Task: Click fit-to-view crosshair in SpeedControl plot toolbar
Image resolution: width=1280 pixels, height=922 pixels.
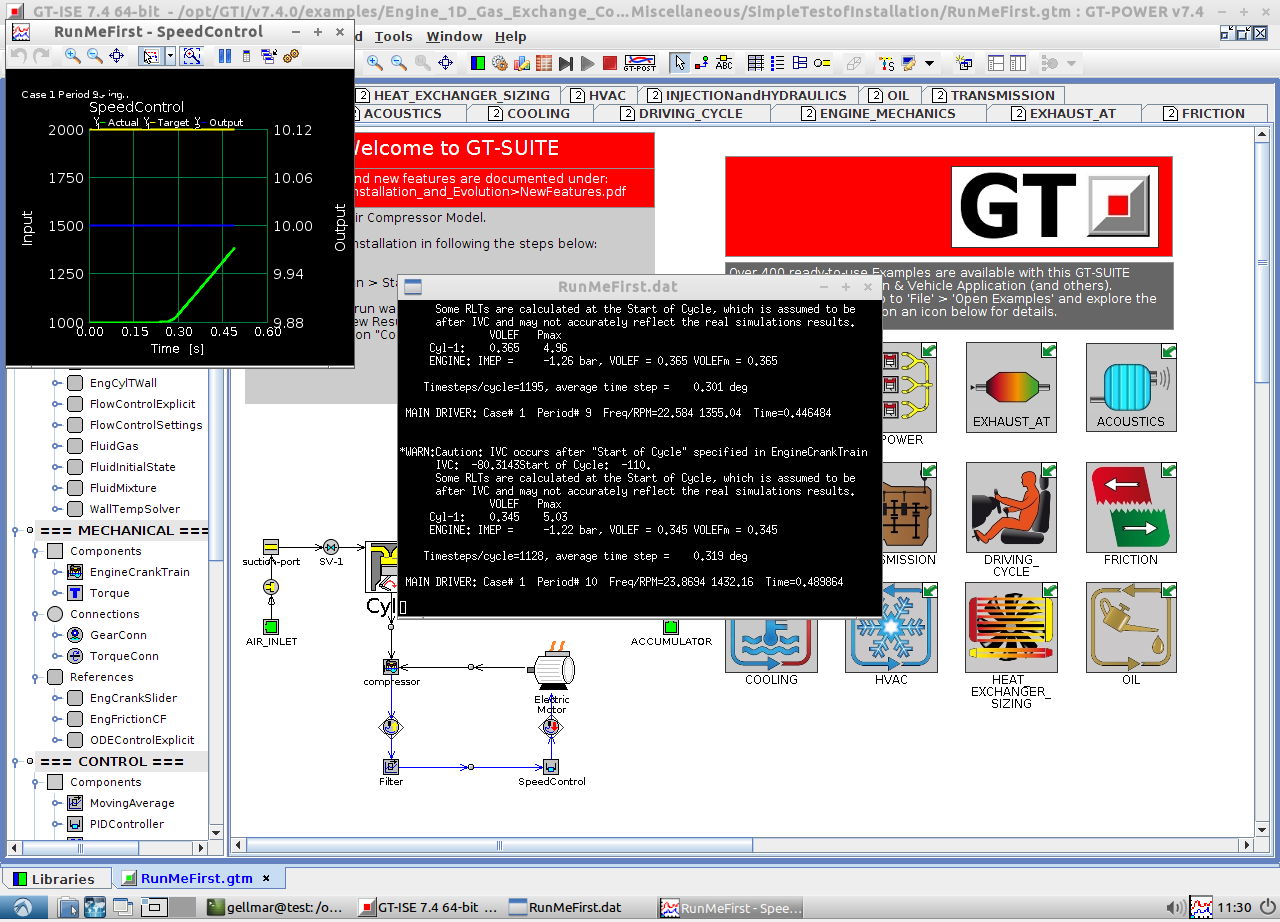Action: pyautogui.click(x=116, y=56)
